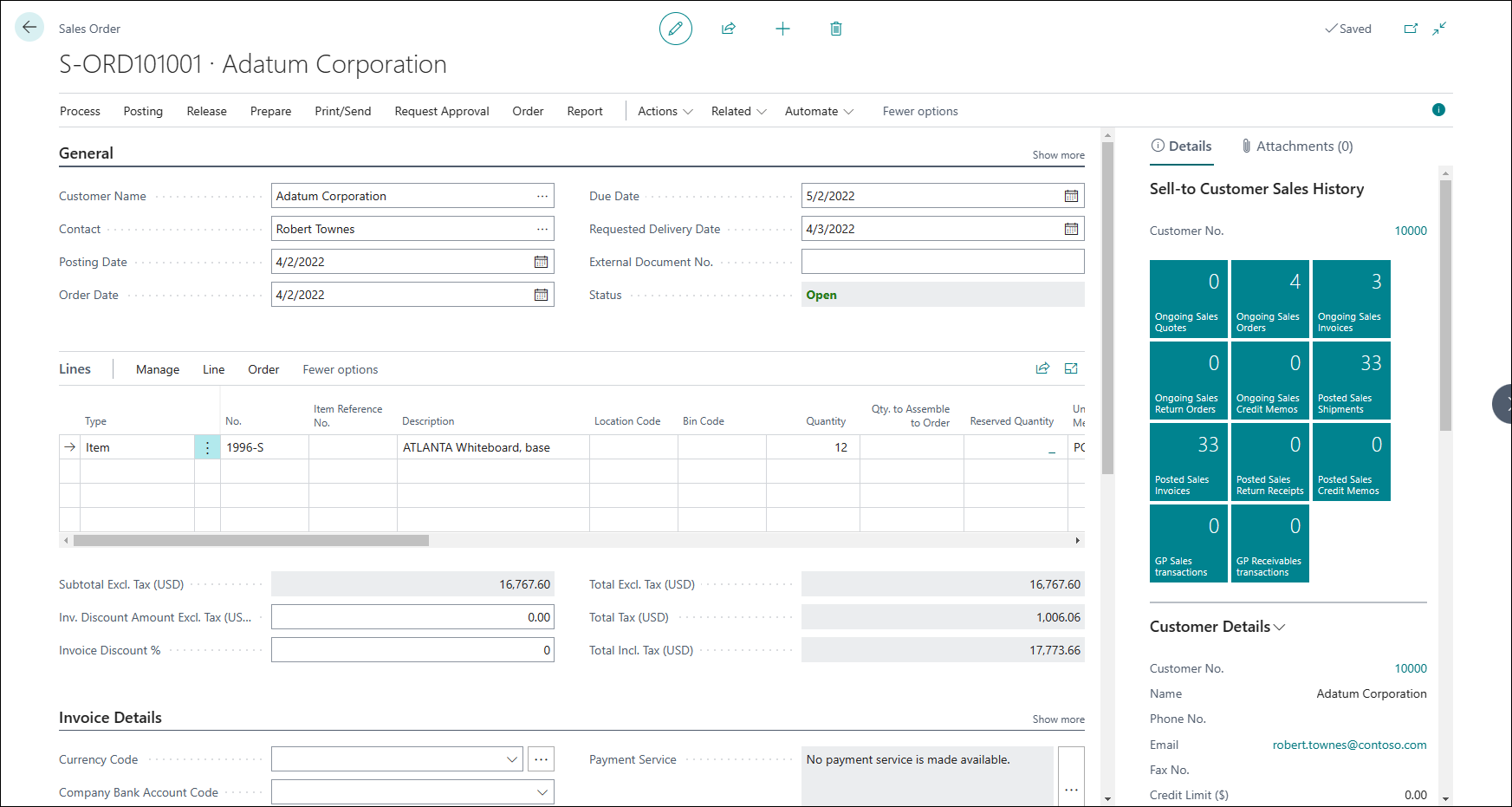The width and height of the screenshot is (1512, 807).
Task: Open the Posted Sales Shipments tile
Action: click(1352, 381)
